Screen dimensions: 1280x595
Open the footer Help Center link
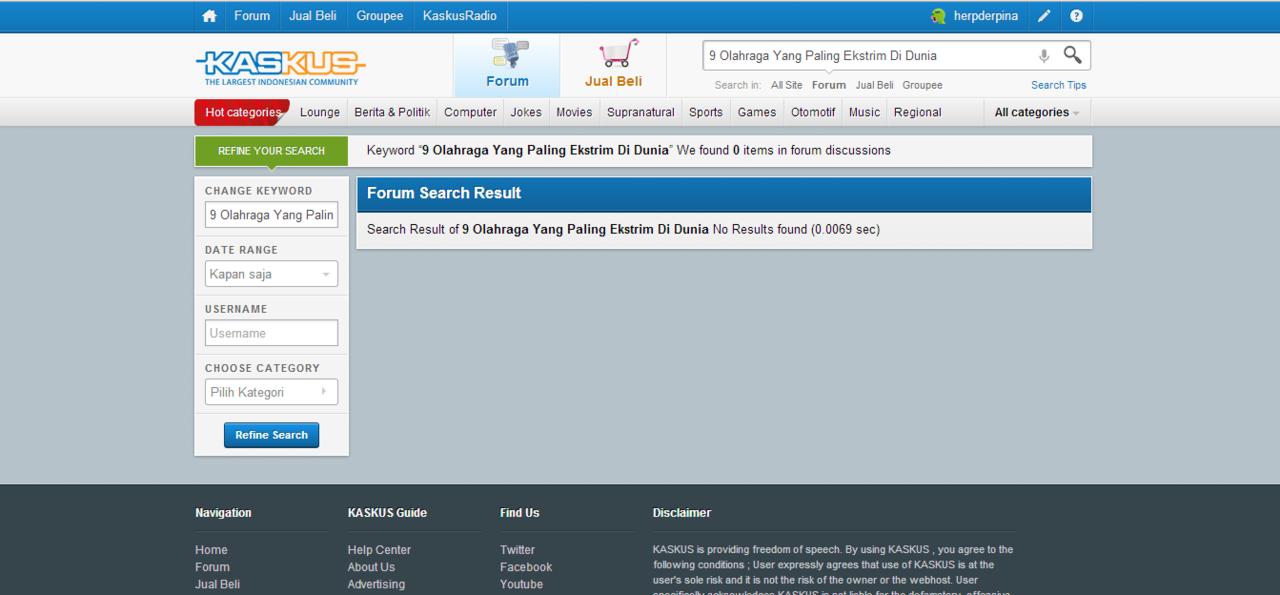(x=379, y=550)
